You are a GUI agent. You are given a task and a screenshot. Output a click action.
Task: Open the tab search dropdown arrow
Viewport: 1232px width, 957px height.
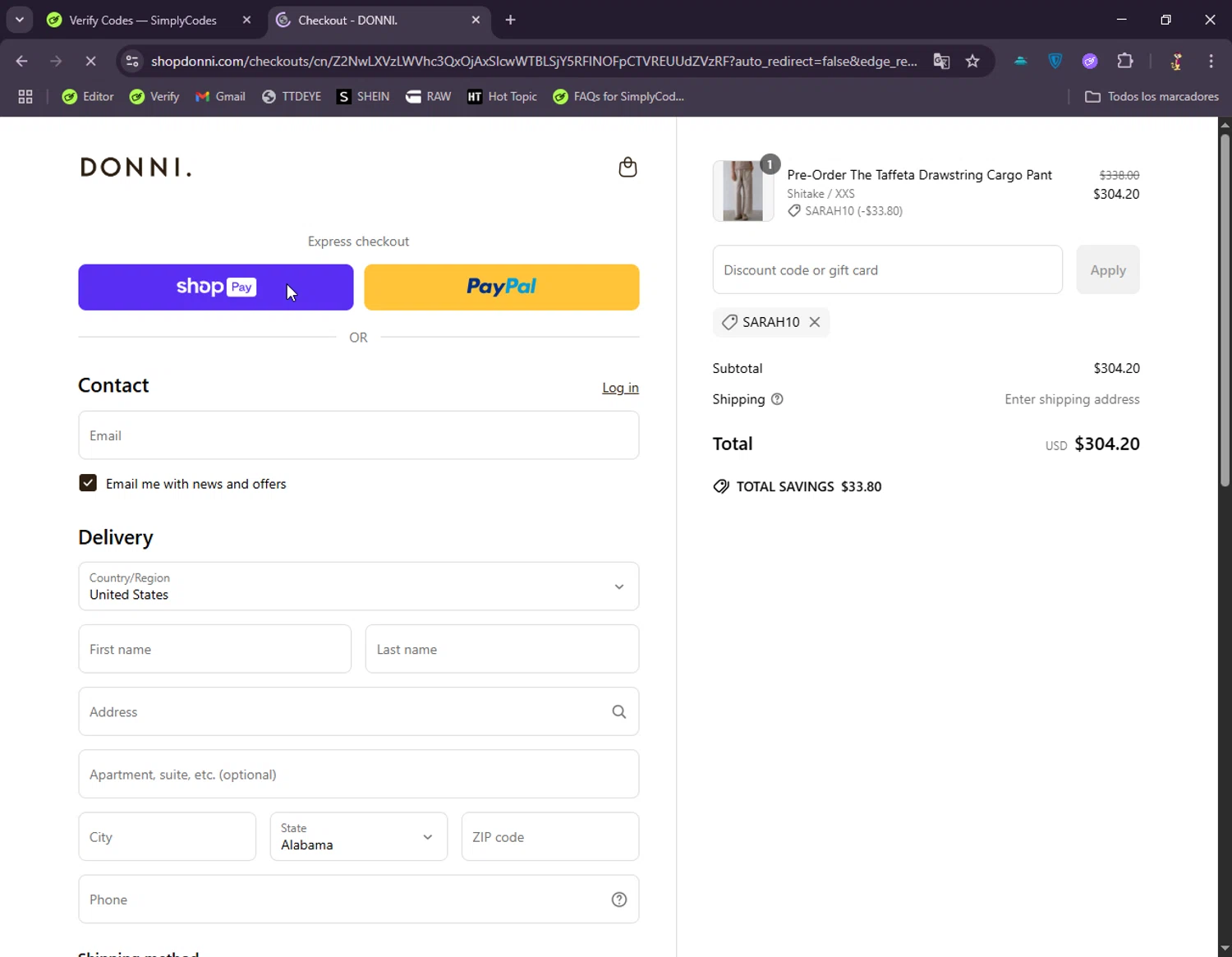tap(20, 20)
